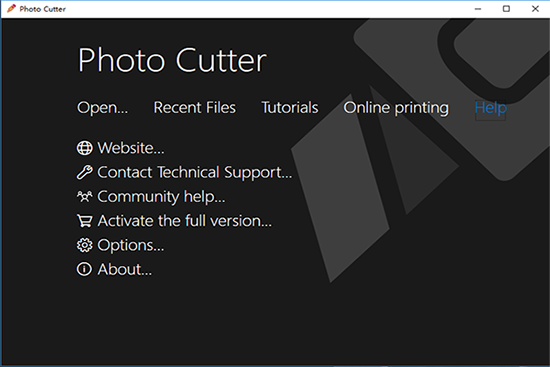
Task: Show the About information entry
Action: coord(125,269)
